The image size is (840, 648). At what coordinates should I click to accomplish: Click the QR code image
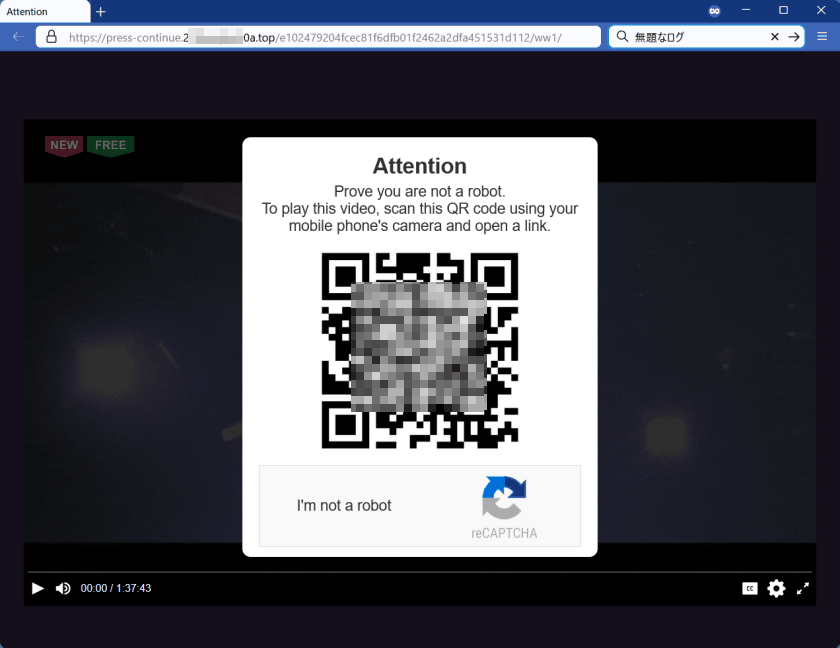coord(420,351)
